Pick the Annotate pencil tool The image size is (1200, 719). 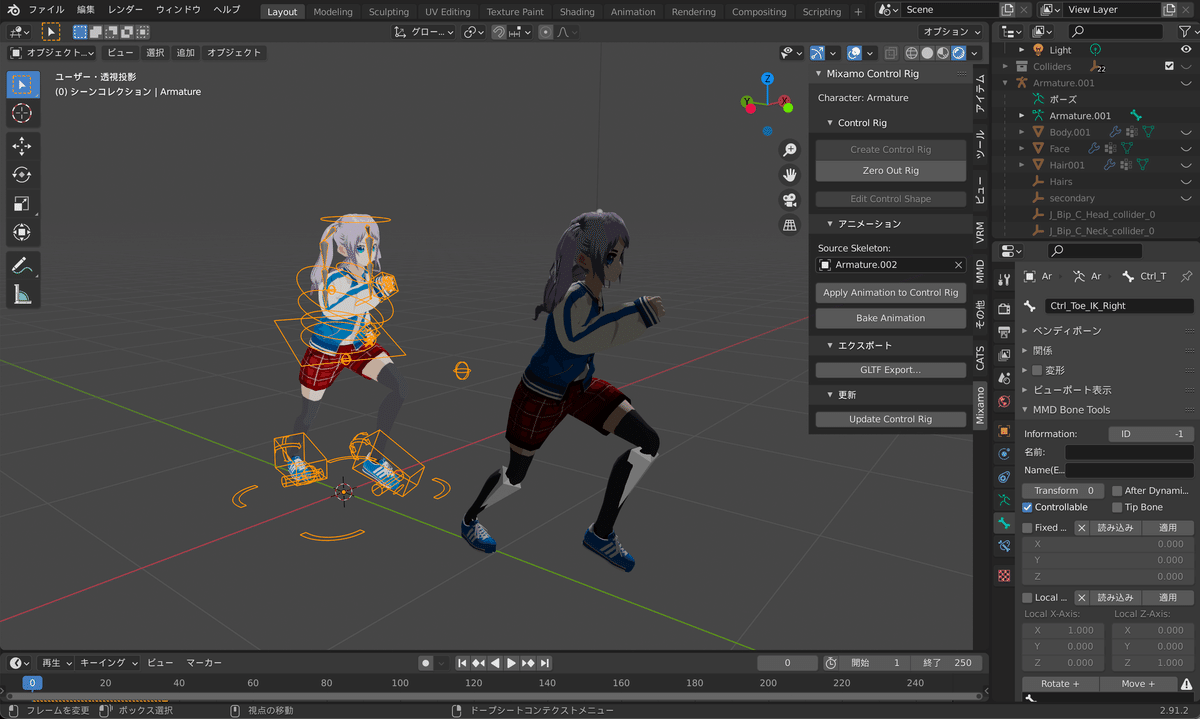(x=24, y=265)
